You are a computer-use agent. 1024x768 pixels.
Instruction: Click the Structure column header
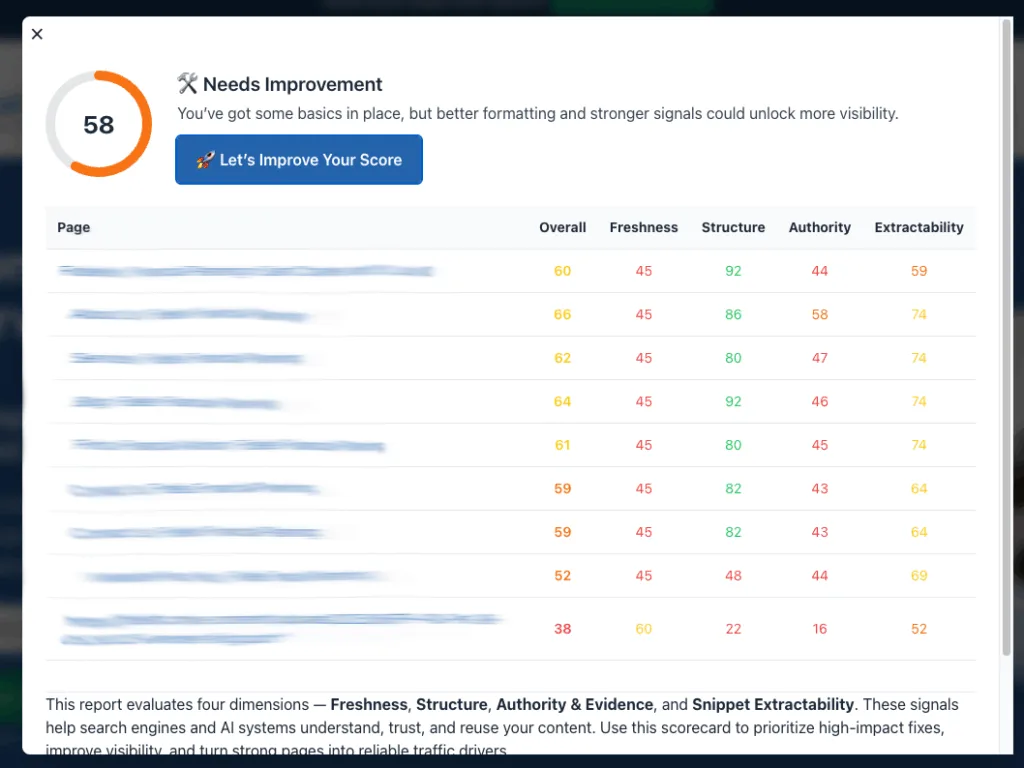point(733,227)
